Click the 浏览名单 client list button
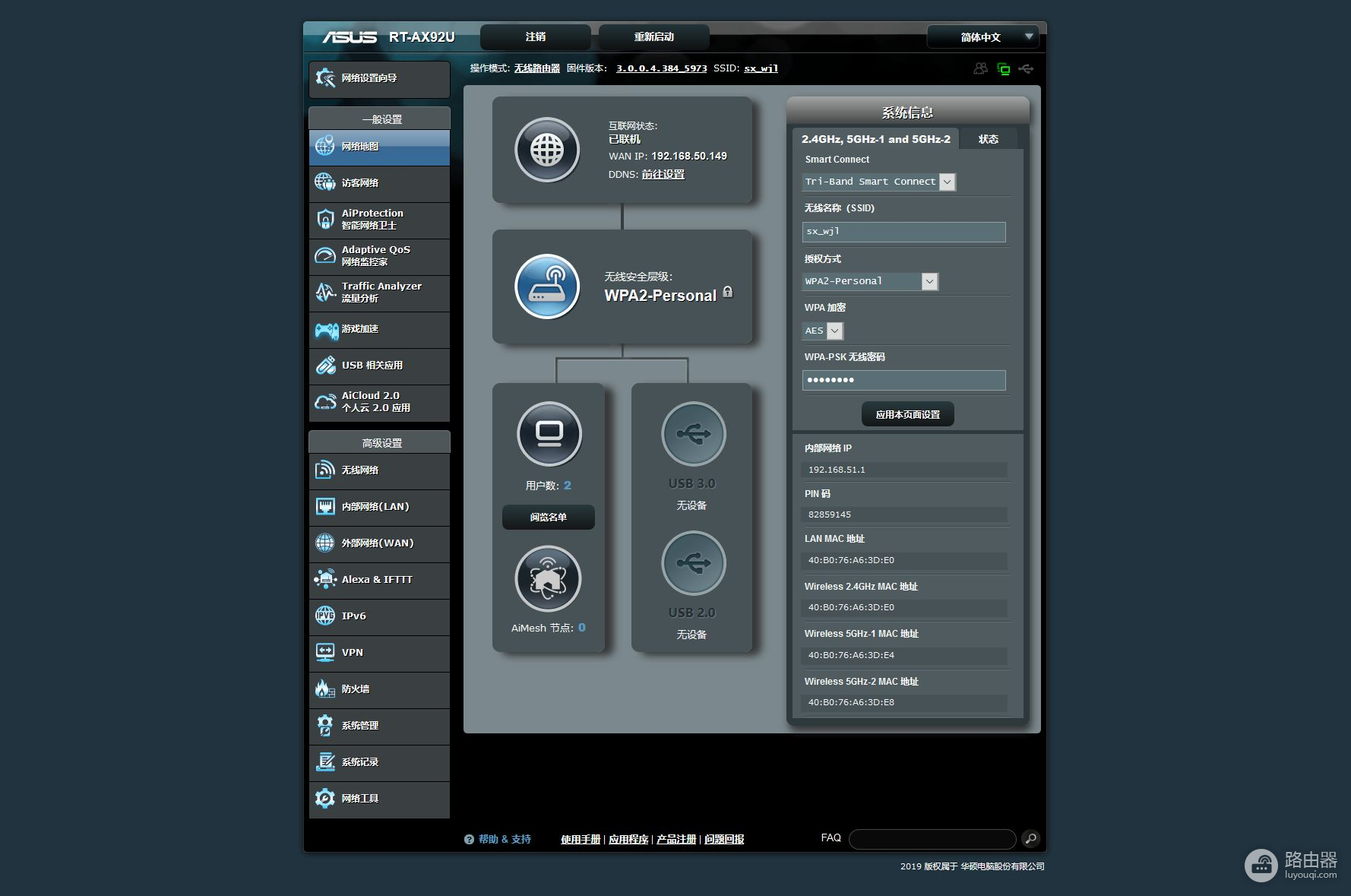The width and height of the screenshot is (1351, 896). tap(548, 517)
